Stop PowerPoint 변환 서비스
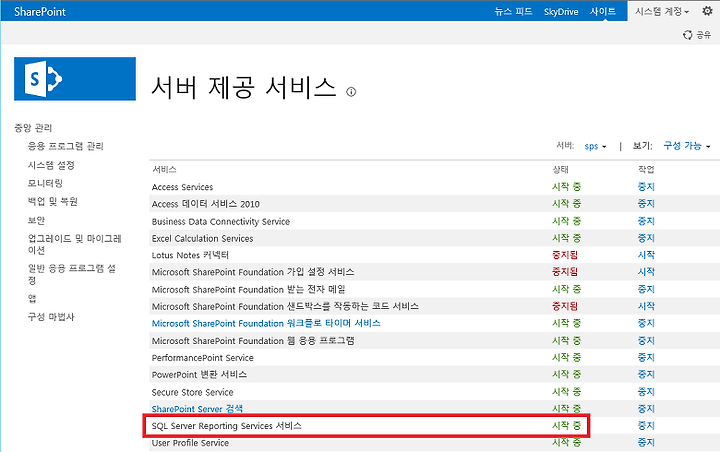The width and height of the screenshot is (720, 452). [646, 374]
